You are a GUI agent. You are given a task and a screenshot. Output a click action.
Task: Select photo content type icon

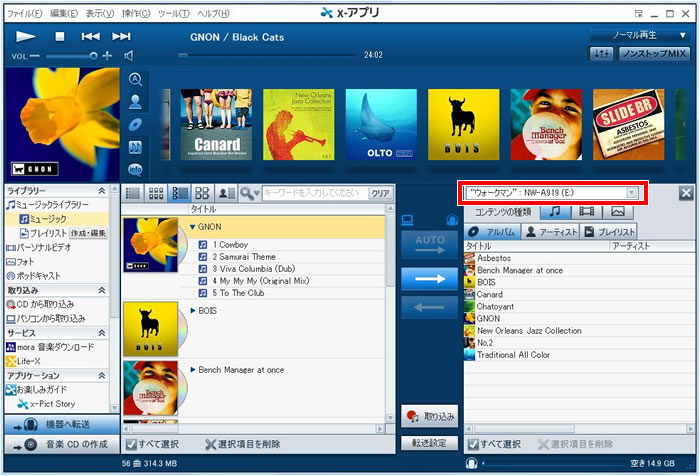618,212
